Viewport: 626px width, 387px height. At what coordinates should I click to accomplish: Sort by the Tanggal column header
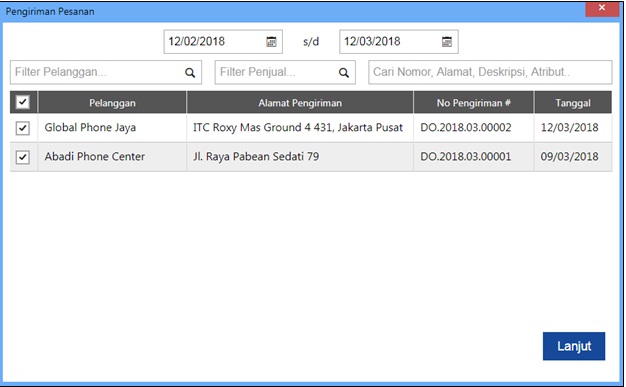click(573, 103)
